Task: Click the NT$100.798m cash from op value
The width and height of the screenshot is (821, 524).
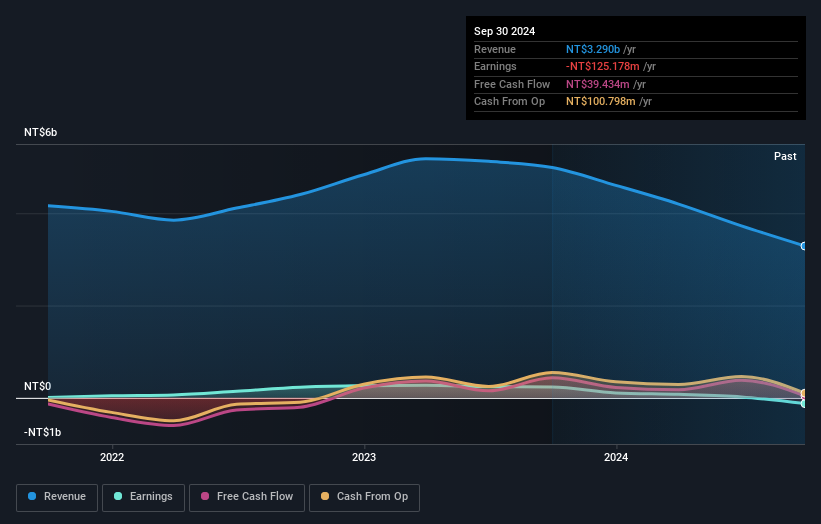Action: click(601, 102)
